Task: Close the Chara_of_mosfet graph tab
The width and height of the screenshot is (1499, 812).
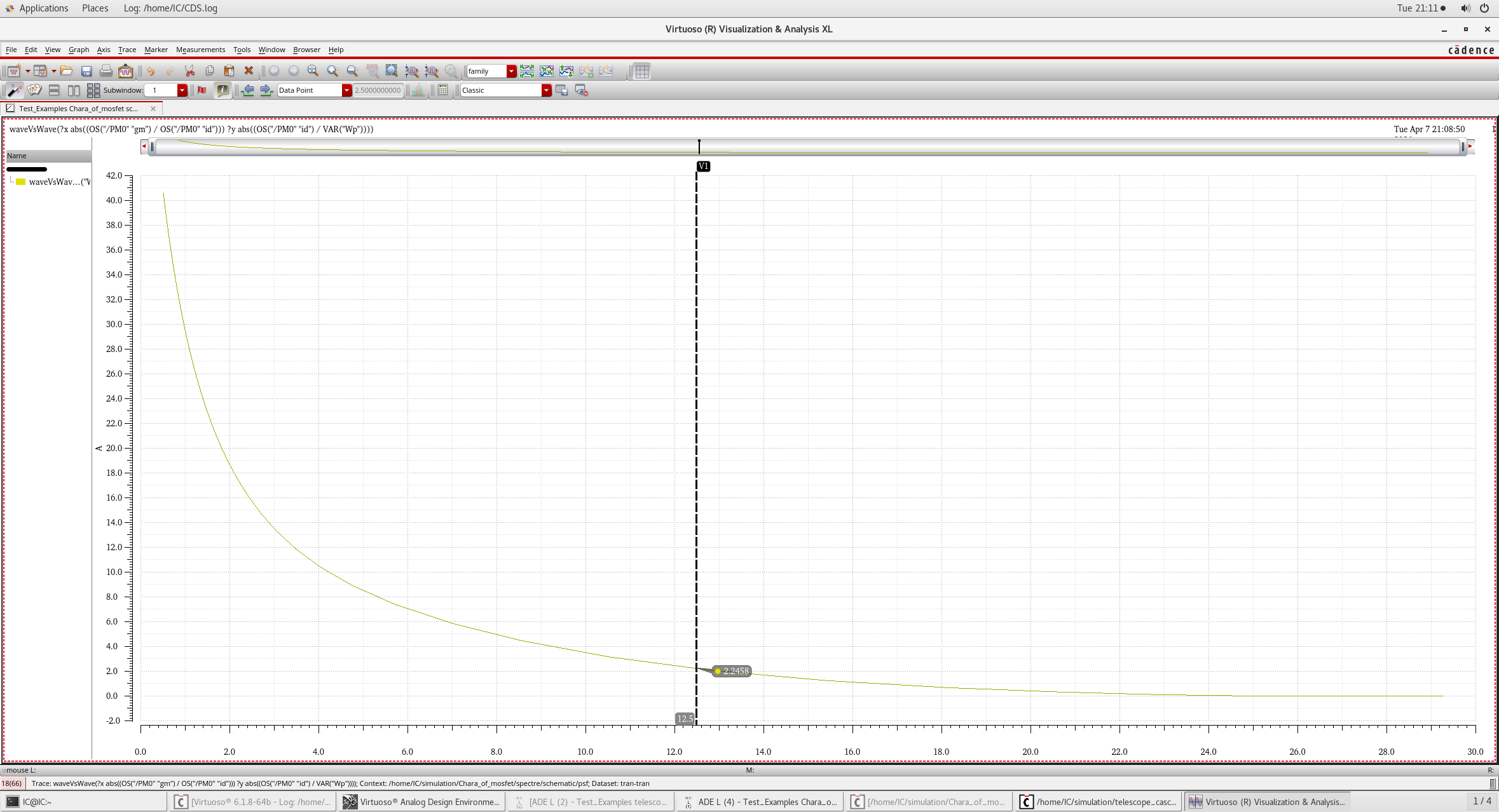Action: [153, 109]
